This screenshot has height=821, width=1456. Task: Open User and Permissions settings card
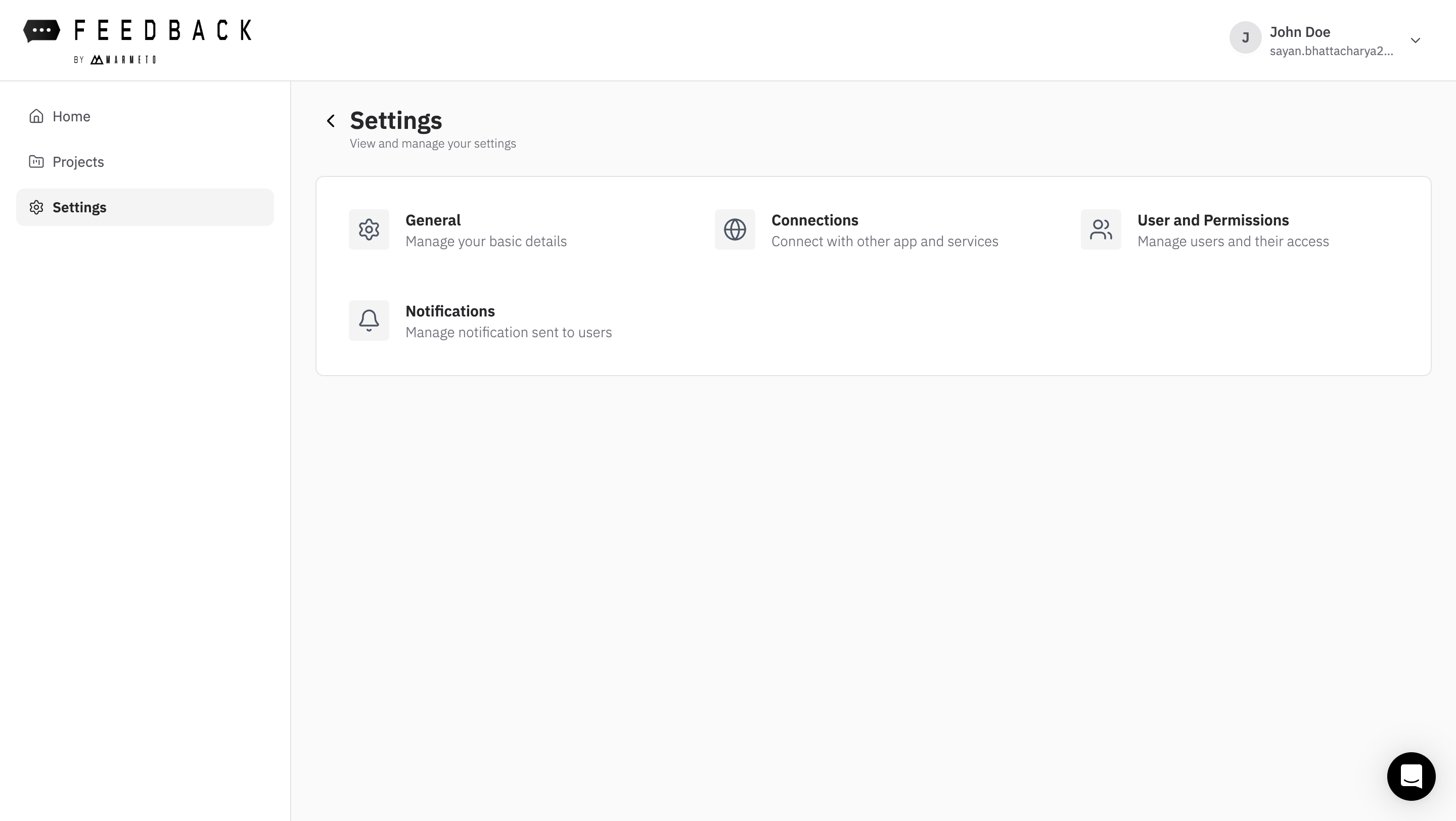[x=1233, y=230]
